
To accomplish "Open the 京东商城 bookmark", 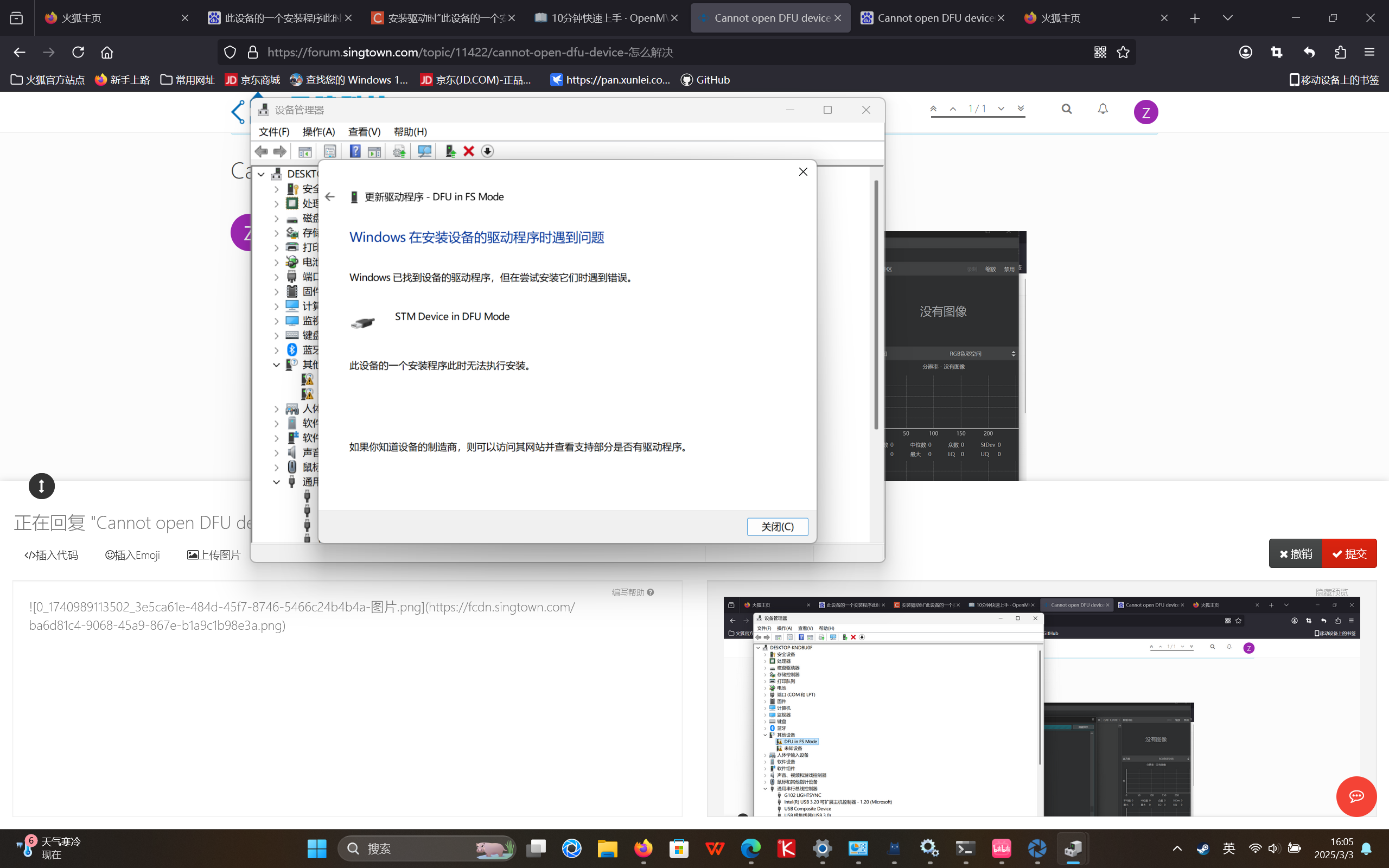I will [252, 80].
